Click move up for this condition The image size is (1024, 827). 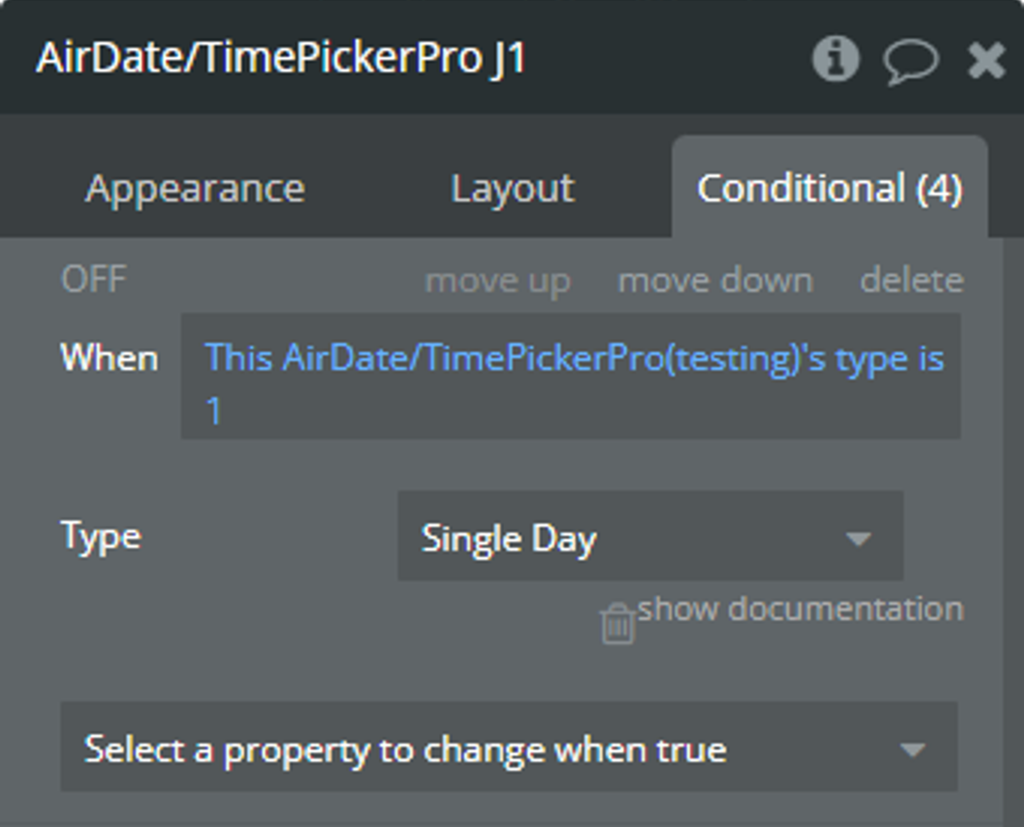pyautogui.click(x=498, y=281)
